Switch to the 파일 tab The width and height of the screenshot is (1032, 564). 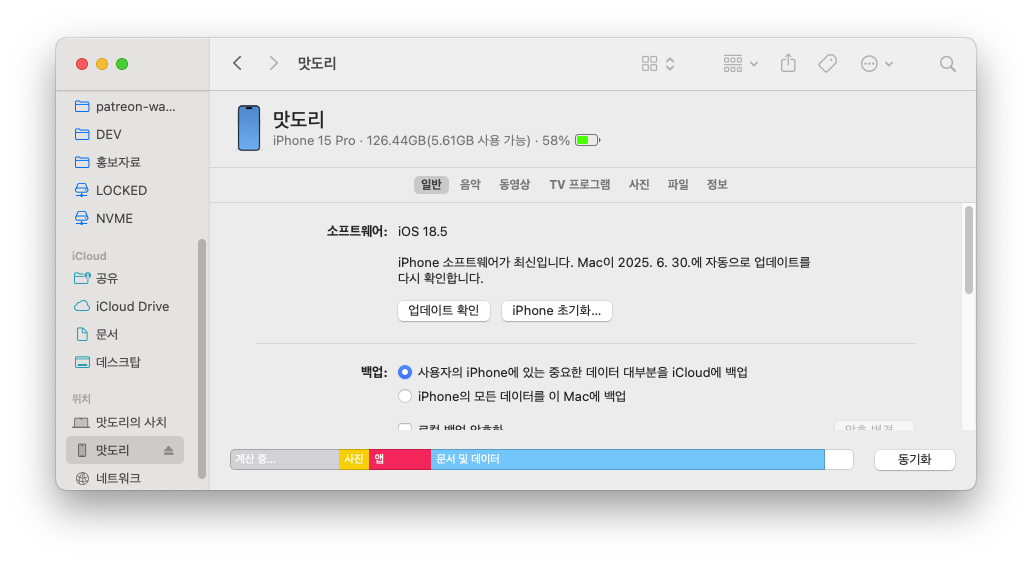pos(678,184)
